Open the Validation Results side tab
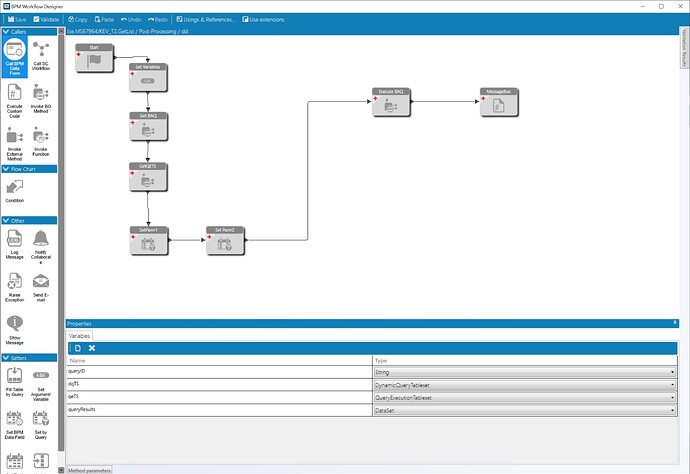Screen dimensions: 690x474 [684, 48]
